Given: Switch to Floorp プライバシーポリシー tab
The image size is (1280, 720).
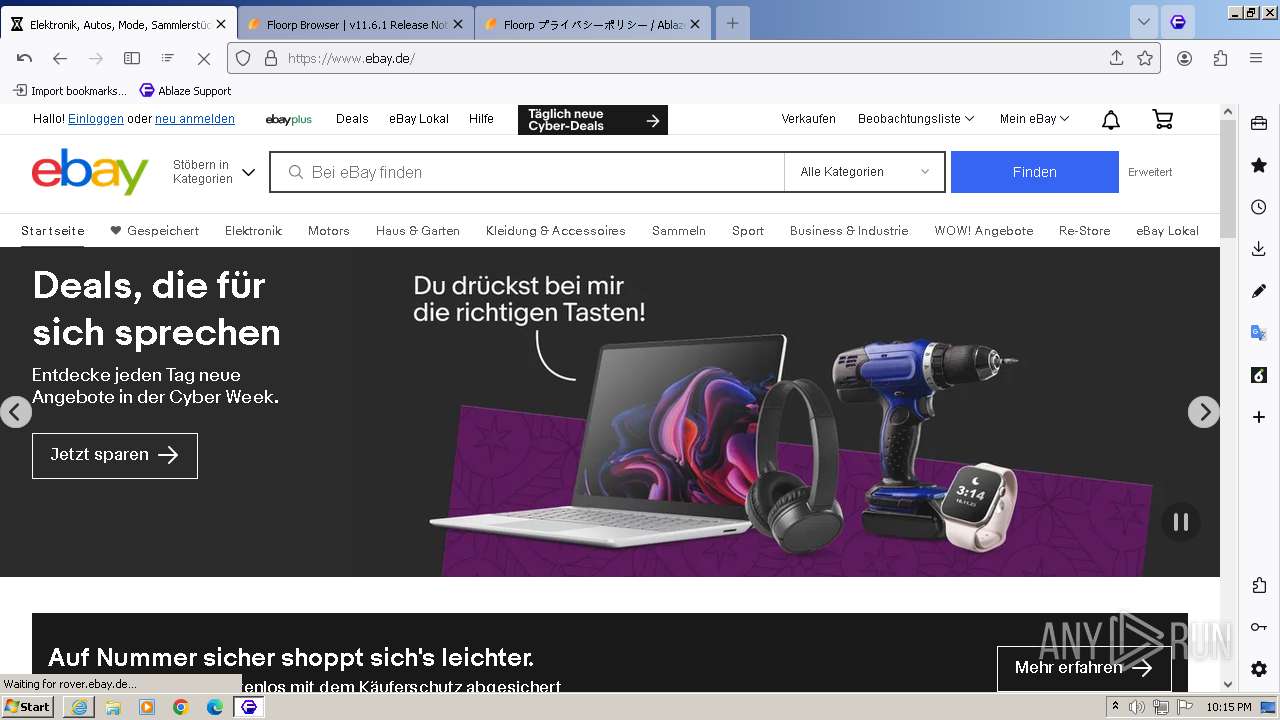Looking at the screenshot, I should 593,24.
